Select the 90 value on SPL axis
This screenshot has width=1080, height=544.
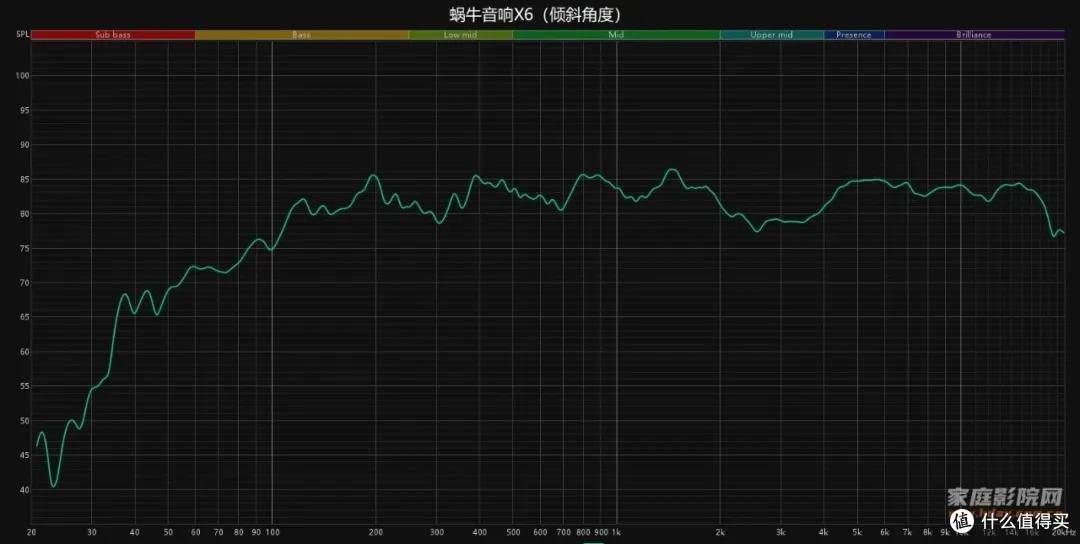click(x=25, y=145)
